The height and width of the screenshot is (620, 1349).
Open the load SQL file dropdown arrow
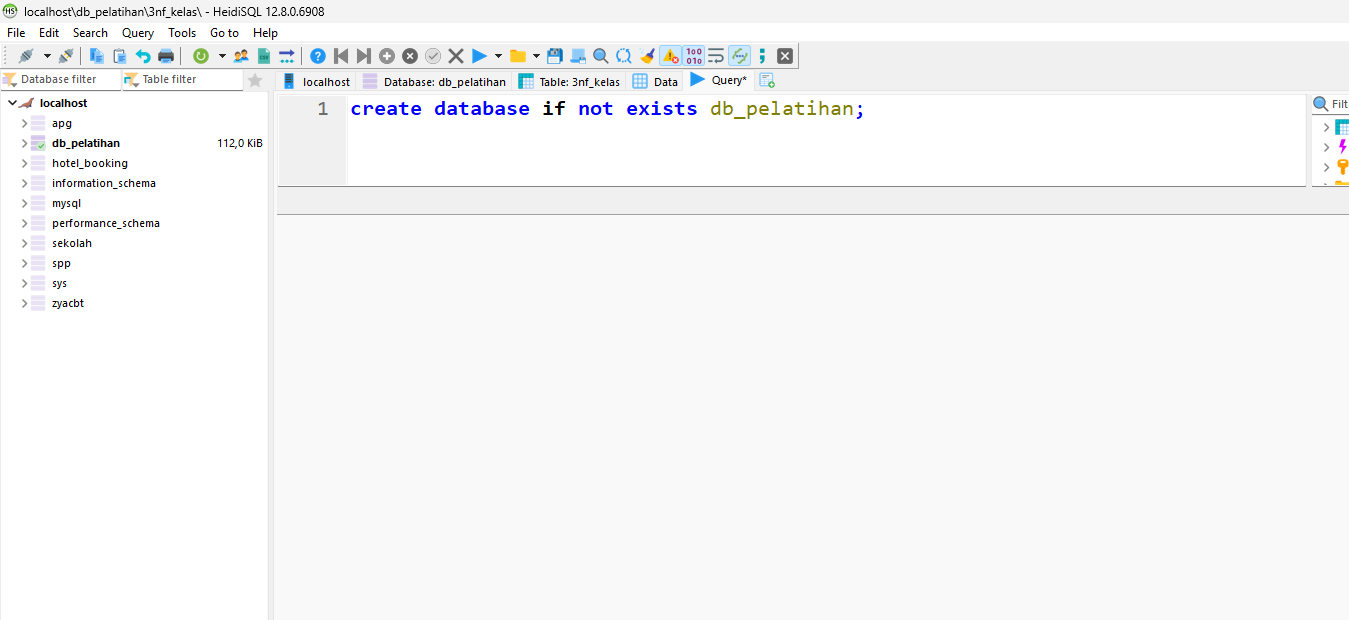(x=536, y=56)
